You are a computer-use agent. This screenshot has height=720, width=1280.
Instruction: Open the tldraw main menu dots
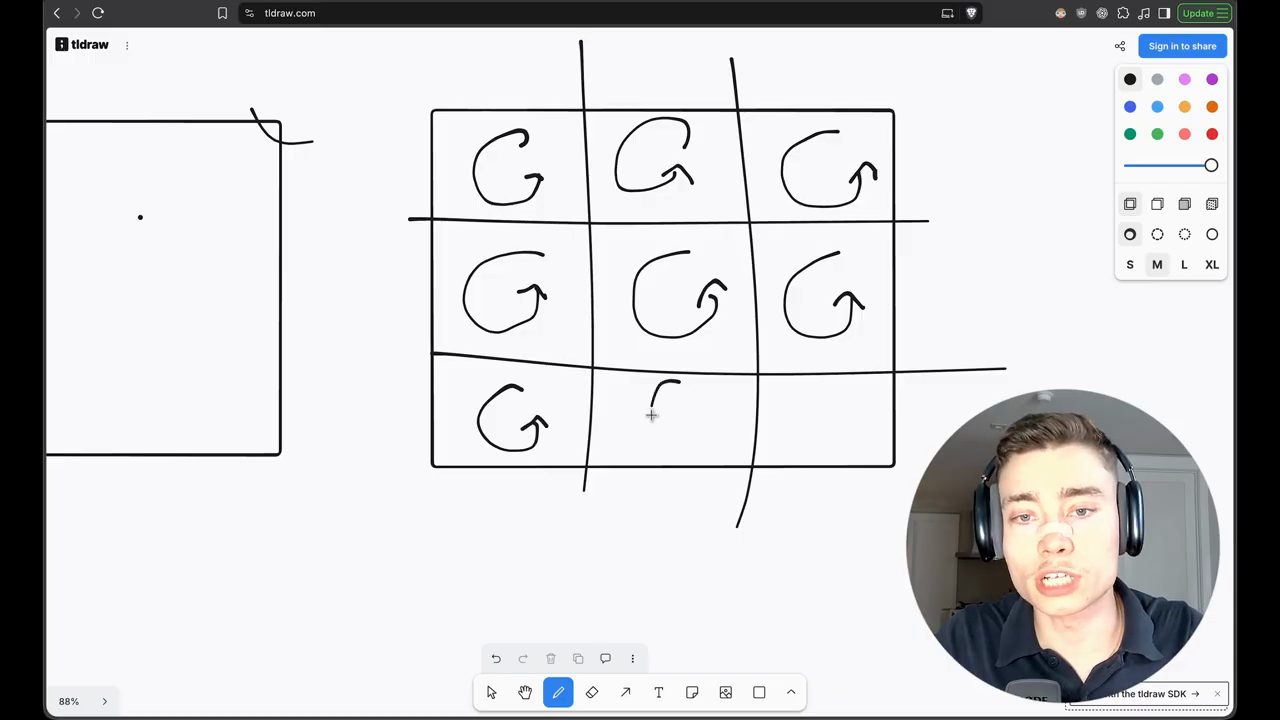pyautogui.click(x=127, y=45)
